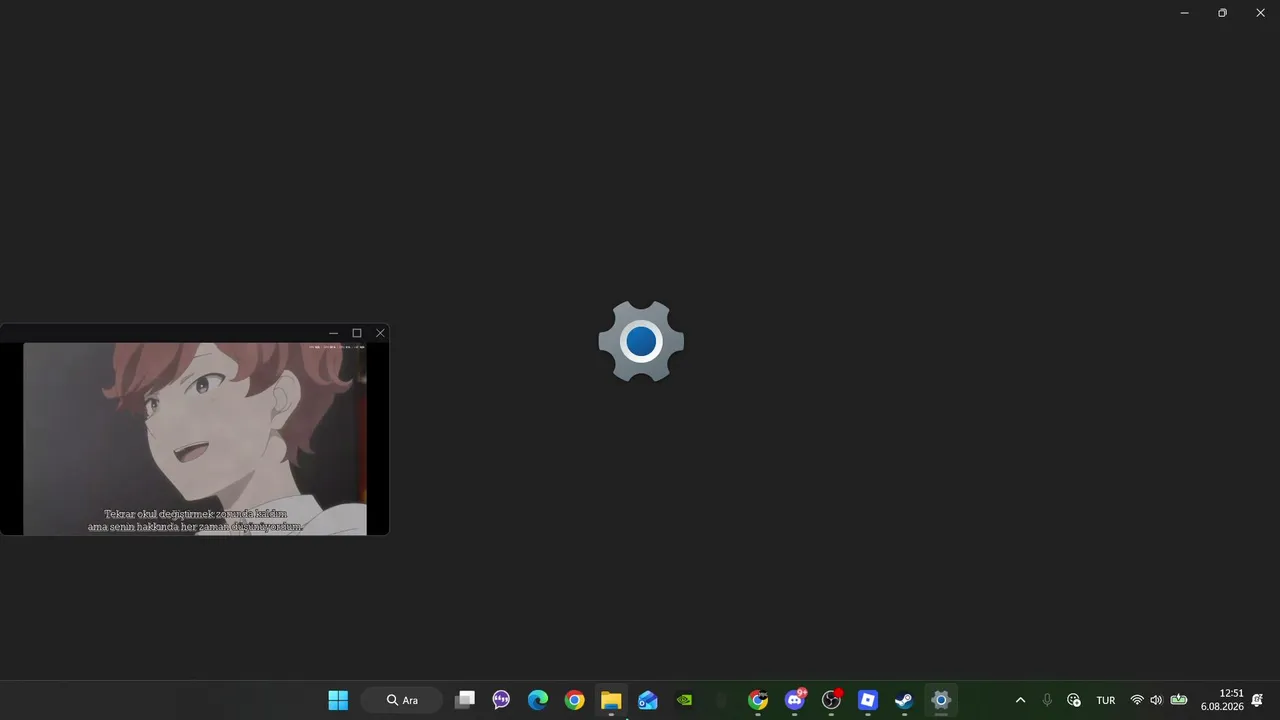Open Steam from the taskbar
The height and width of the screenshot is (720, 1280).
coord(904,700)
